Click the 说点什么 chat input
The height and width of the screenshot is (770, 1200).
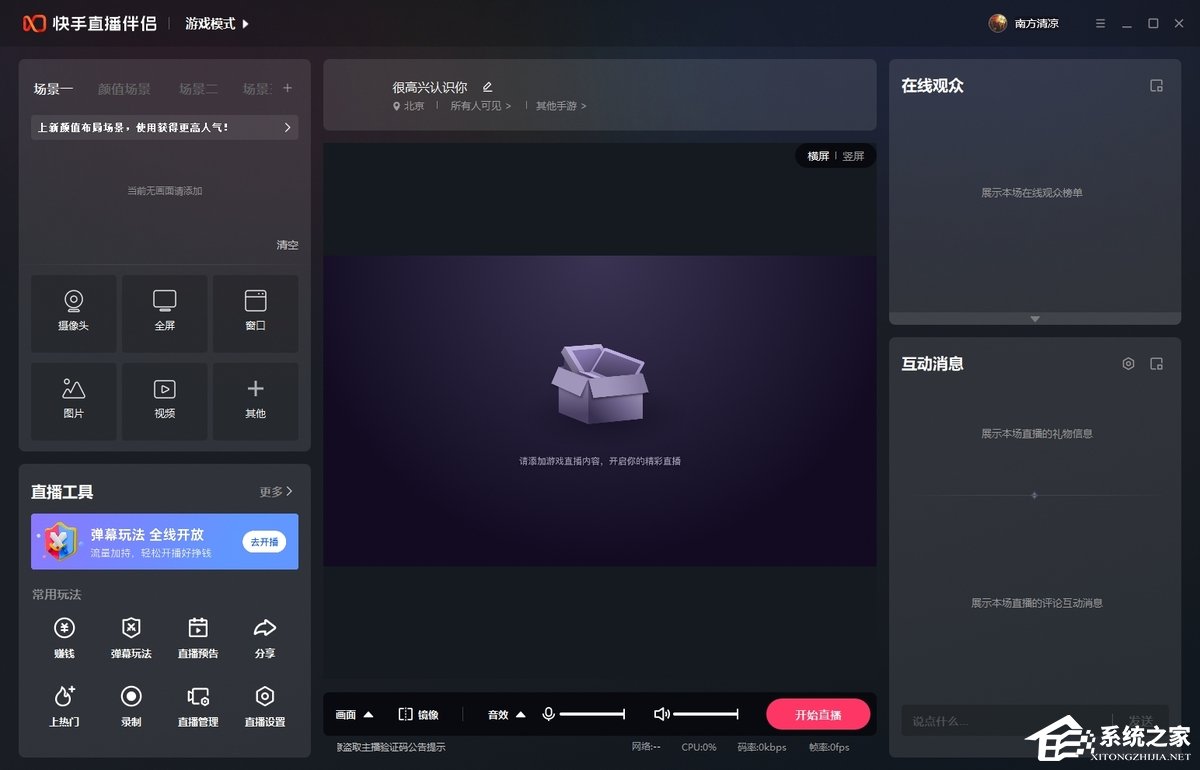(x=1005, y=720)
